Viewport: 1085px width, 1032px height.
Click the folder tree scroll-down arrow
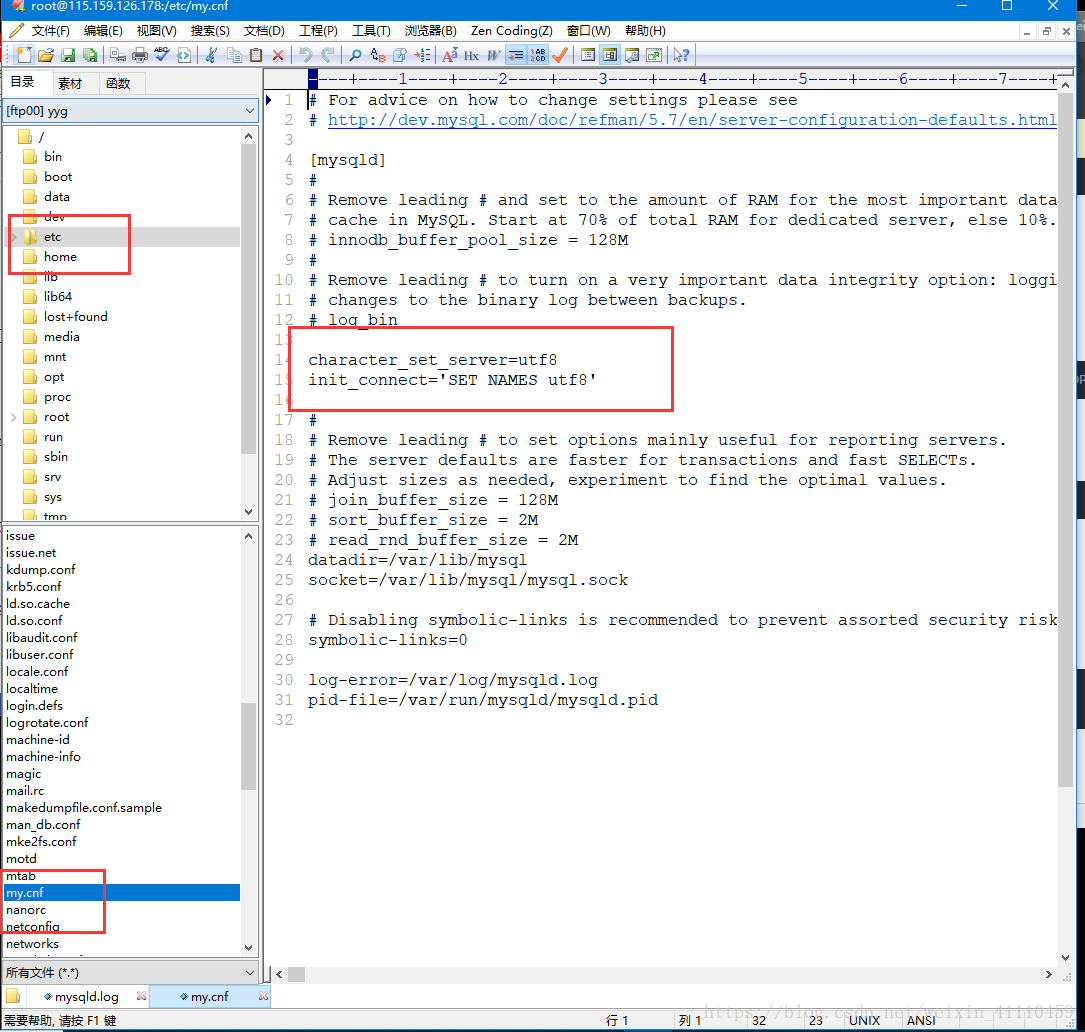[249, 512]
